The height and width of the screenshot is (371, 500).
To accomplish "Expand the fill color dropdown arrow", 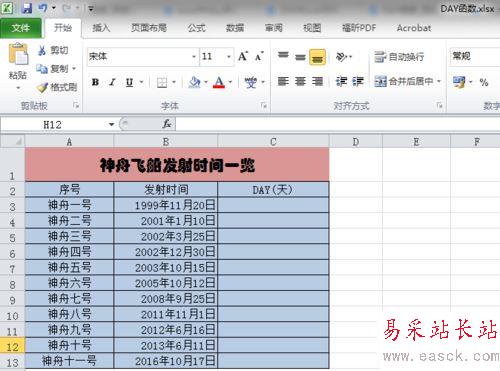I will click(x=206, y=82).
